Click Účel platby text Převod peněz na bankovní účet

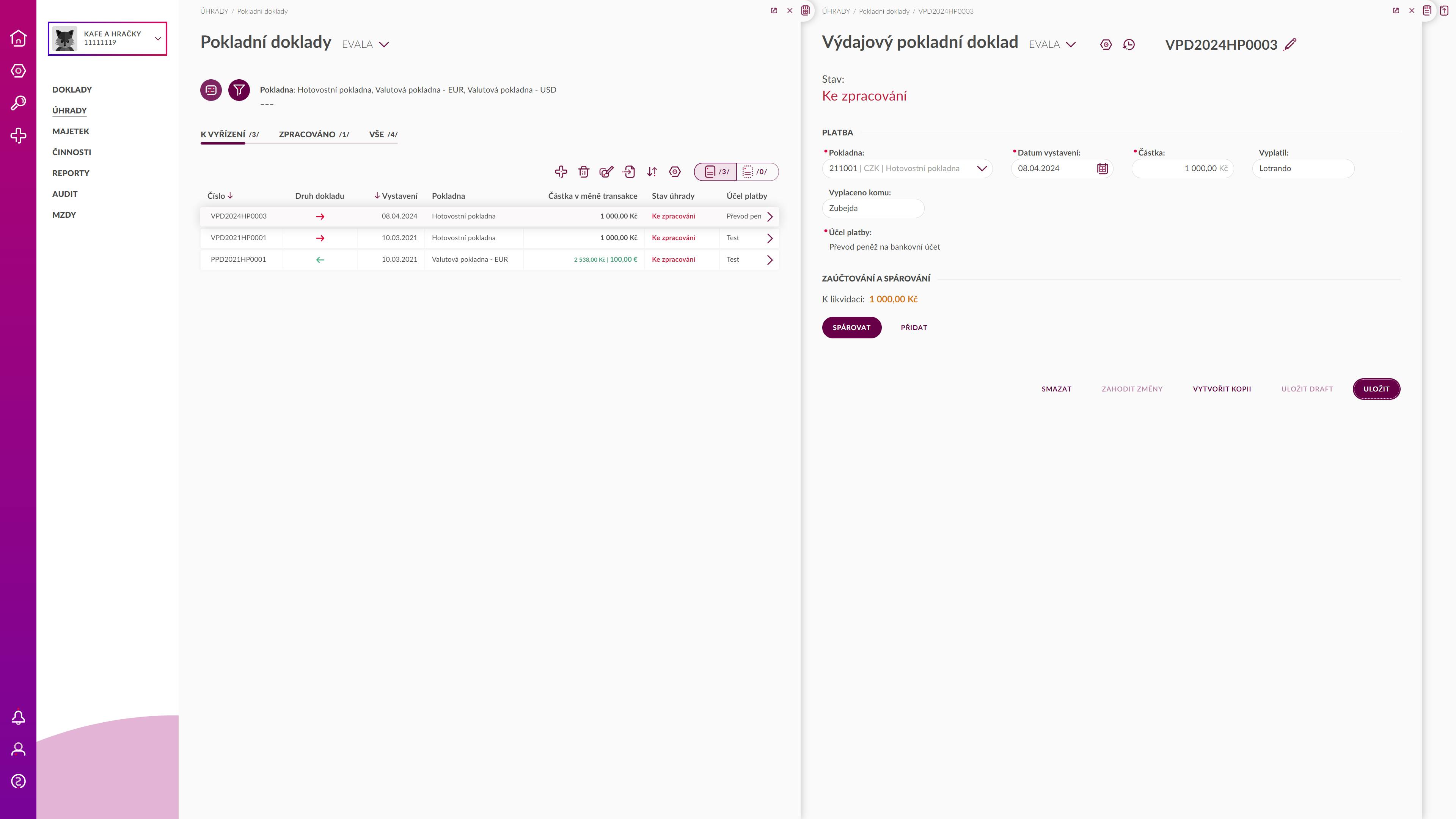click(884, 247)
